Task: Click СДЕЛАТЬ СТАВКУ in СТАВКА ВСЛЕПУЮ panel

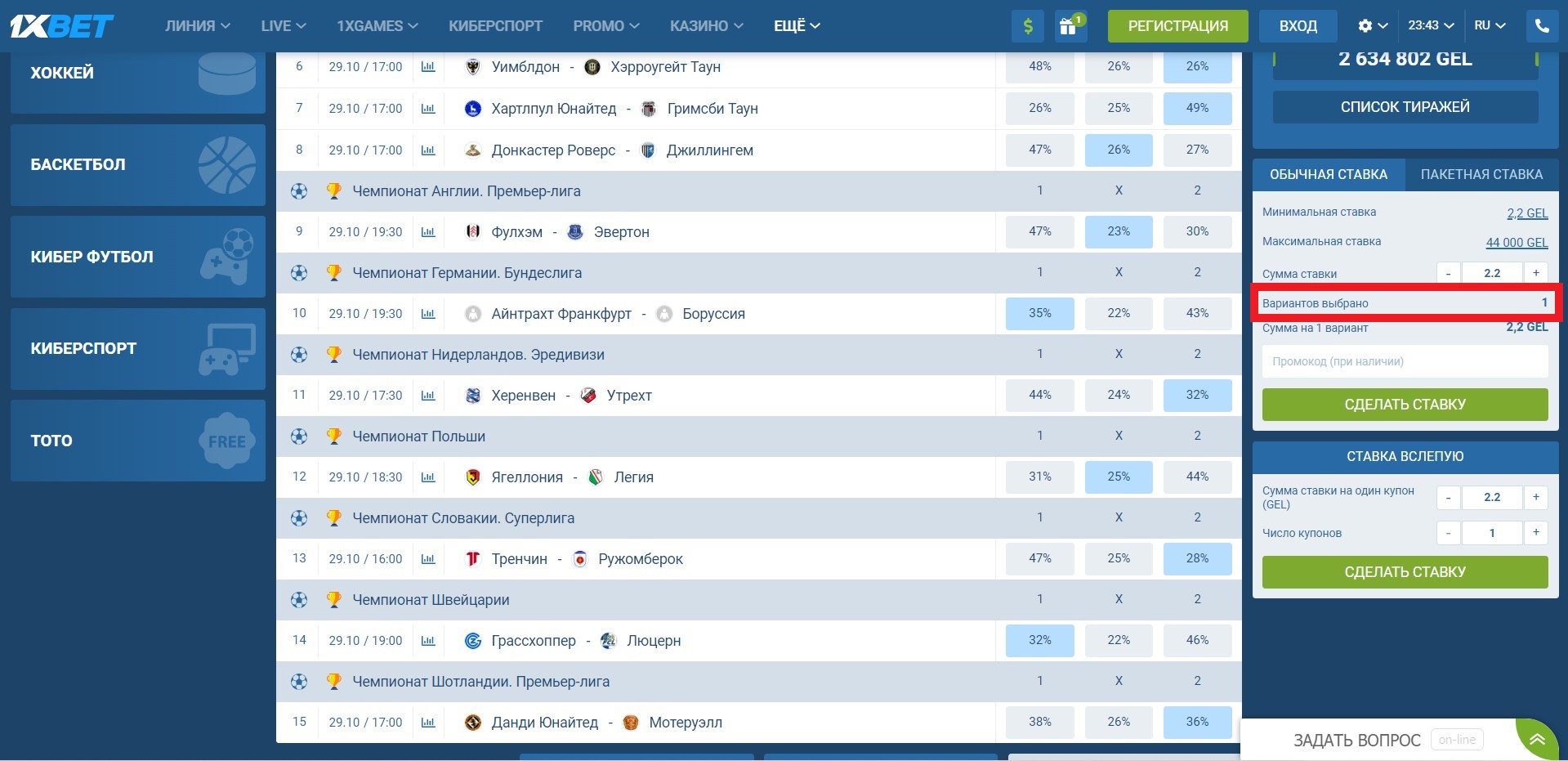Action: [1405, 572]
